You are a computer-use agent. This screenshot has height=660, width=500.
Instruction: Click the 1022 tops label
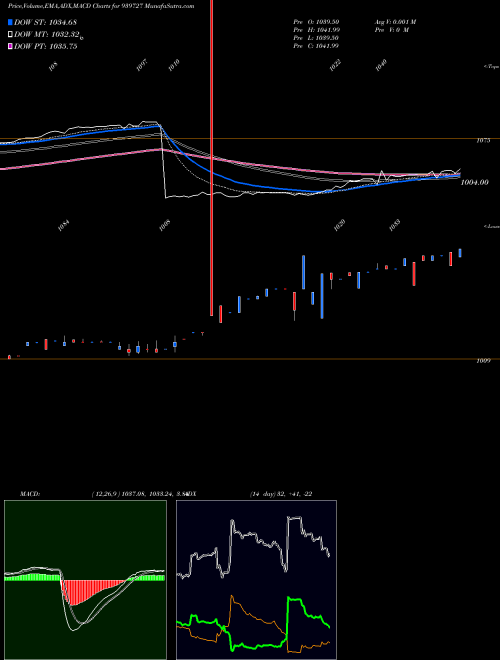(335, 65)
